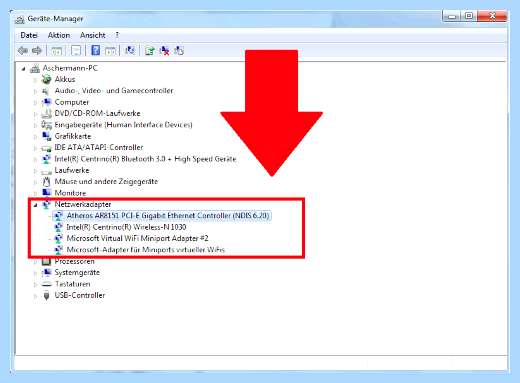This screenshot has height=383, width=520.
Task: Collapse the Netzwerkadapter category
Action: [35, 205]
